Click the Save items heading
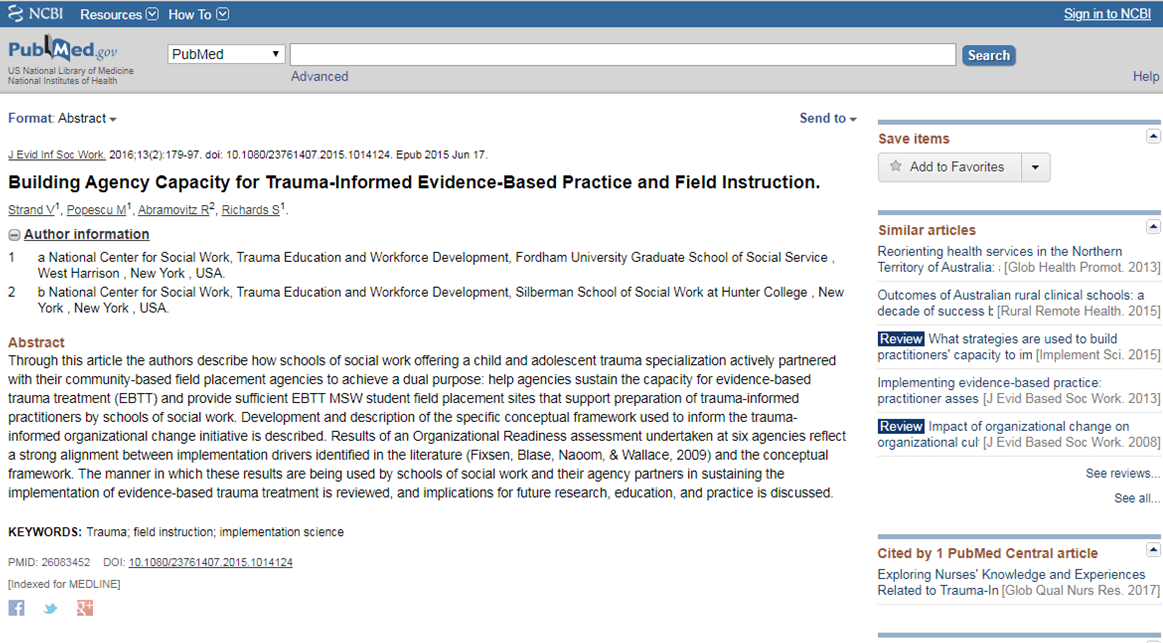The image size is (1163, 643). pyautogui.click(x=913, y=139)
